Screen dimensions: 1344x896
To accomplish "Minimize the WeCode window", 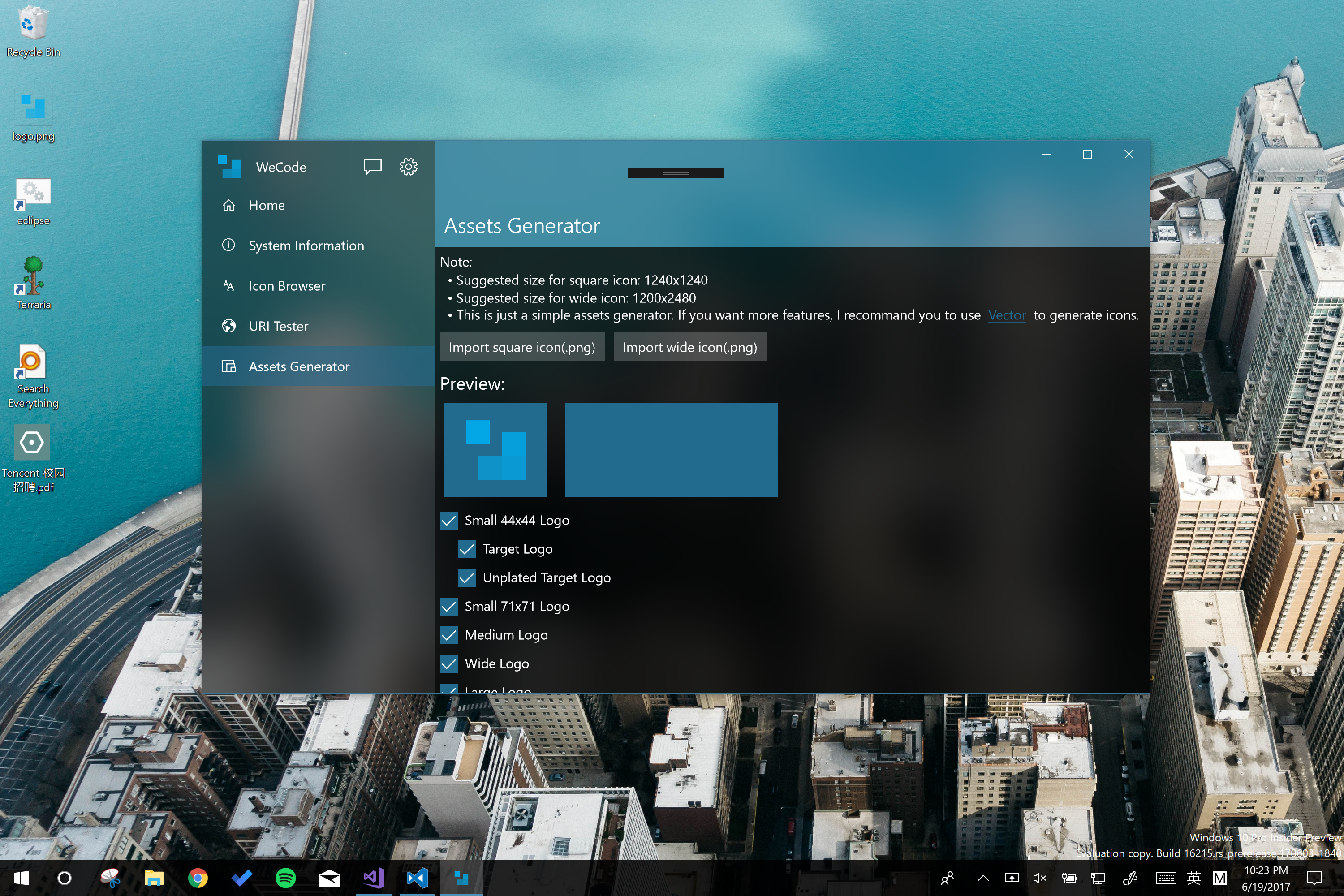I will [x=1046, y=154].
